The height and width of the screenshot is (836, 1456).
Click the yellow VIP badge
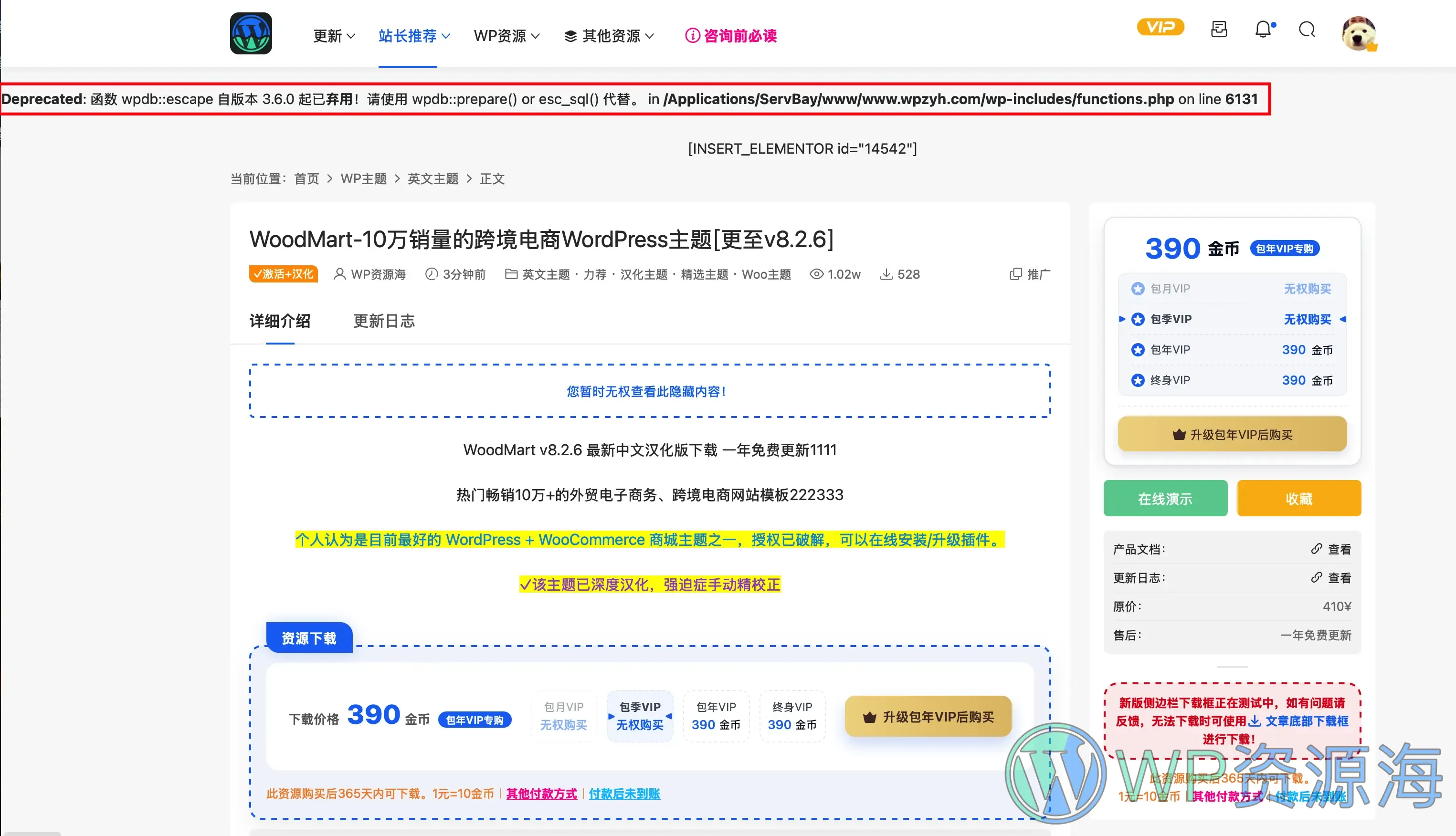point(1160,26)
